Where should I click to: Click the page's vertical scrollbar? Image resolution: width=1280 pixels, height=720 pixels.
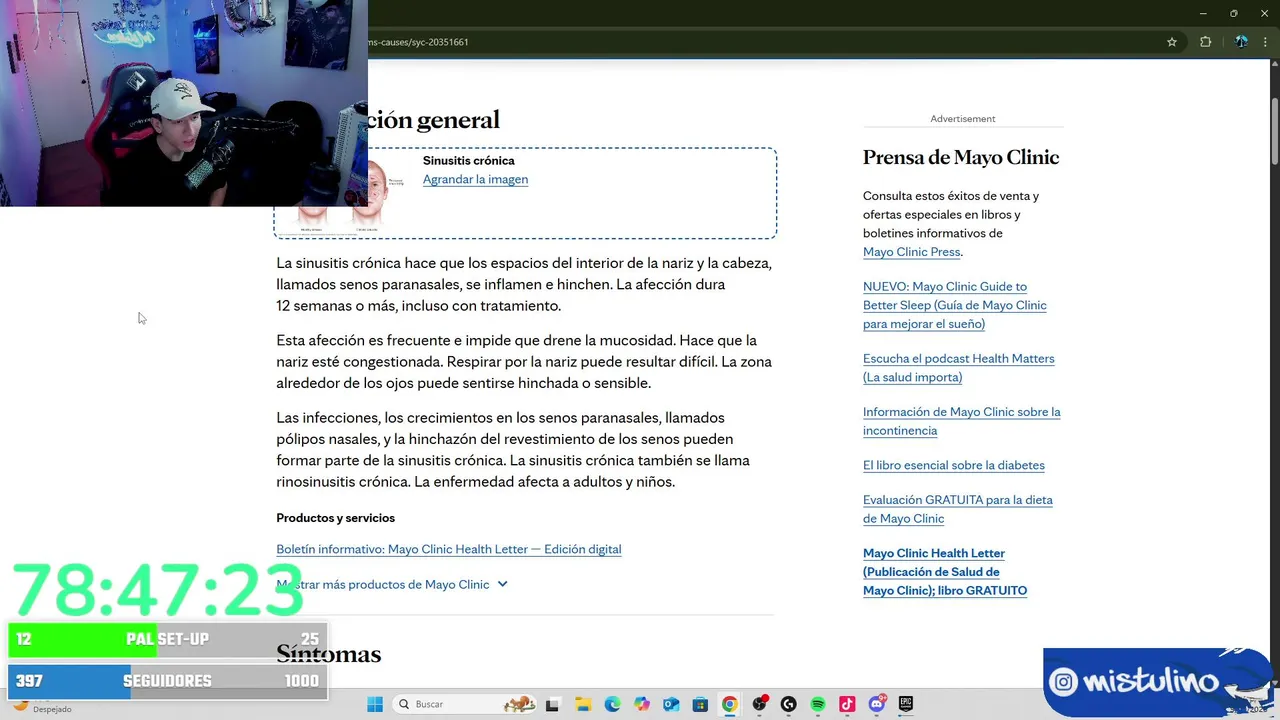tap(1274, 132)
